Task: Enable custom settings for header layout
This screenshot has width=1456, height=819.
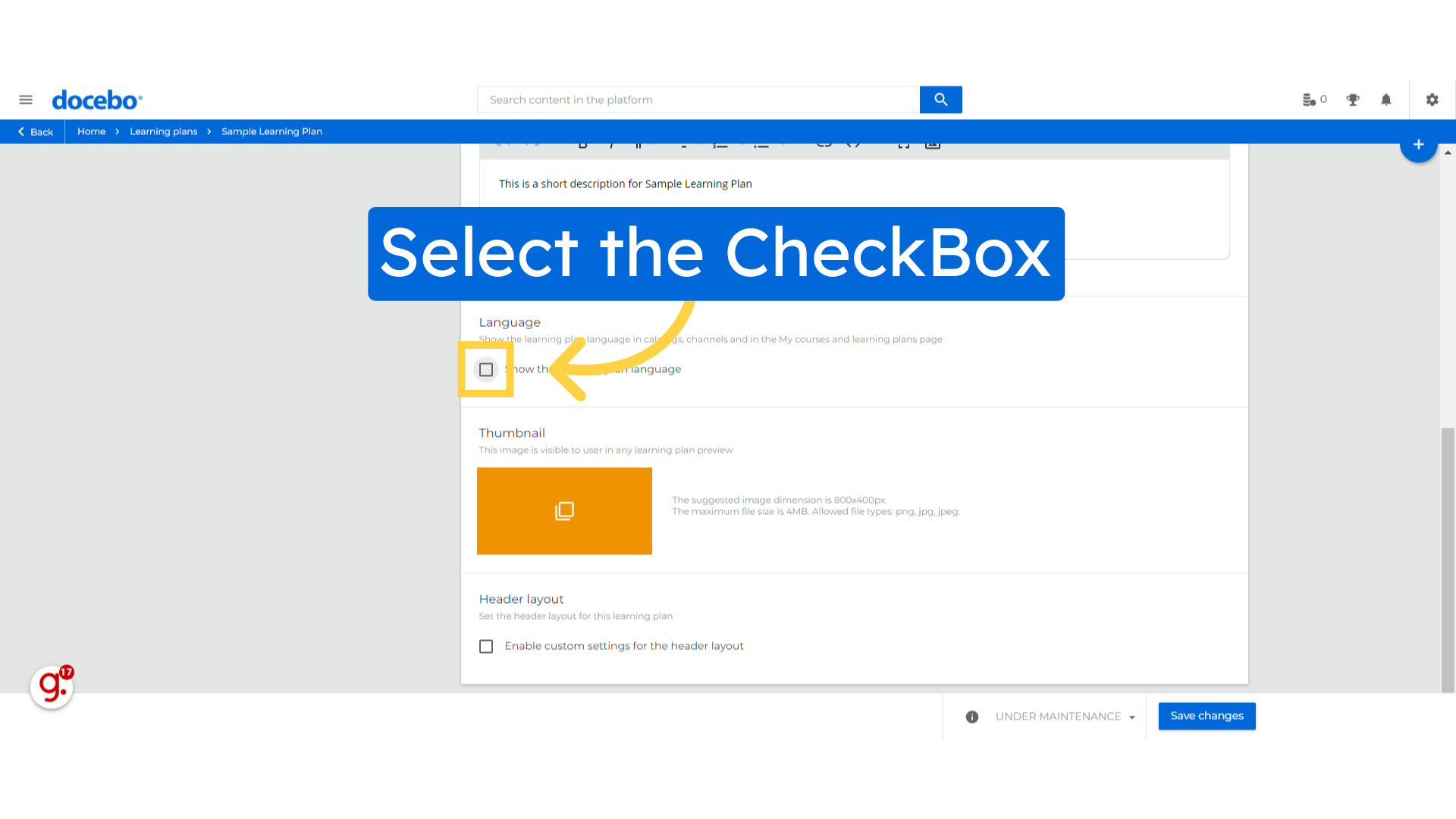Action: [x=486, y=646]
